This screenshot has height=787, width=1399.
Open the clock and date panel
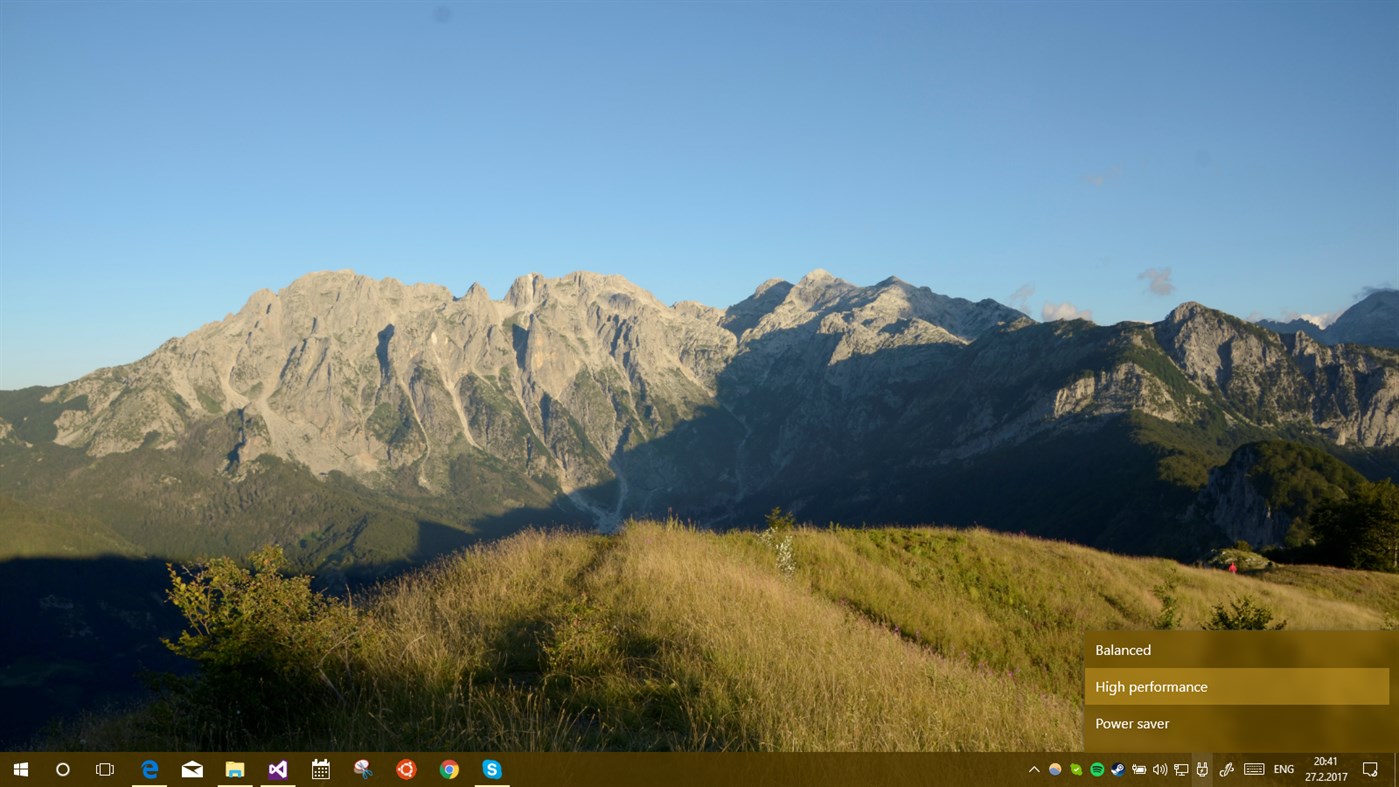click(x=1325, y=769)
